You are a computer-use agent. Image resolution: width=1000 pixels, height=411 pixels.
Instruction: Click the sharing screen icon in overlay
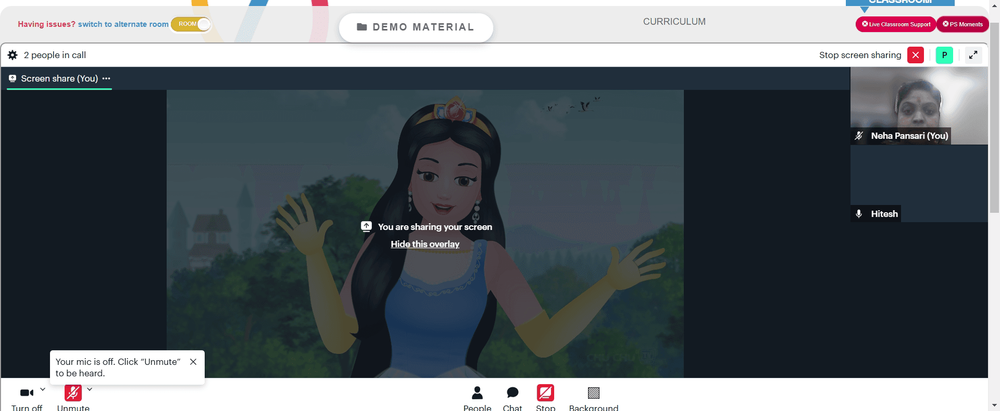pyautogui.click(x=366, y=227)
